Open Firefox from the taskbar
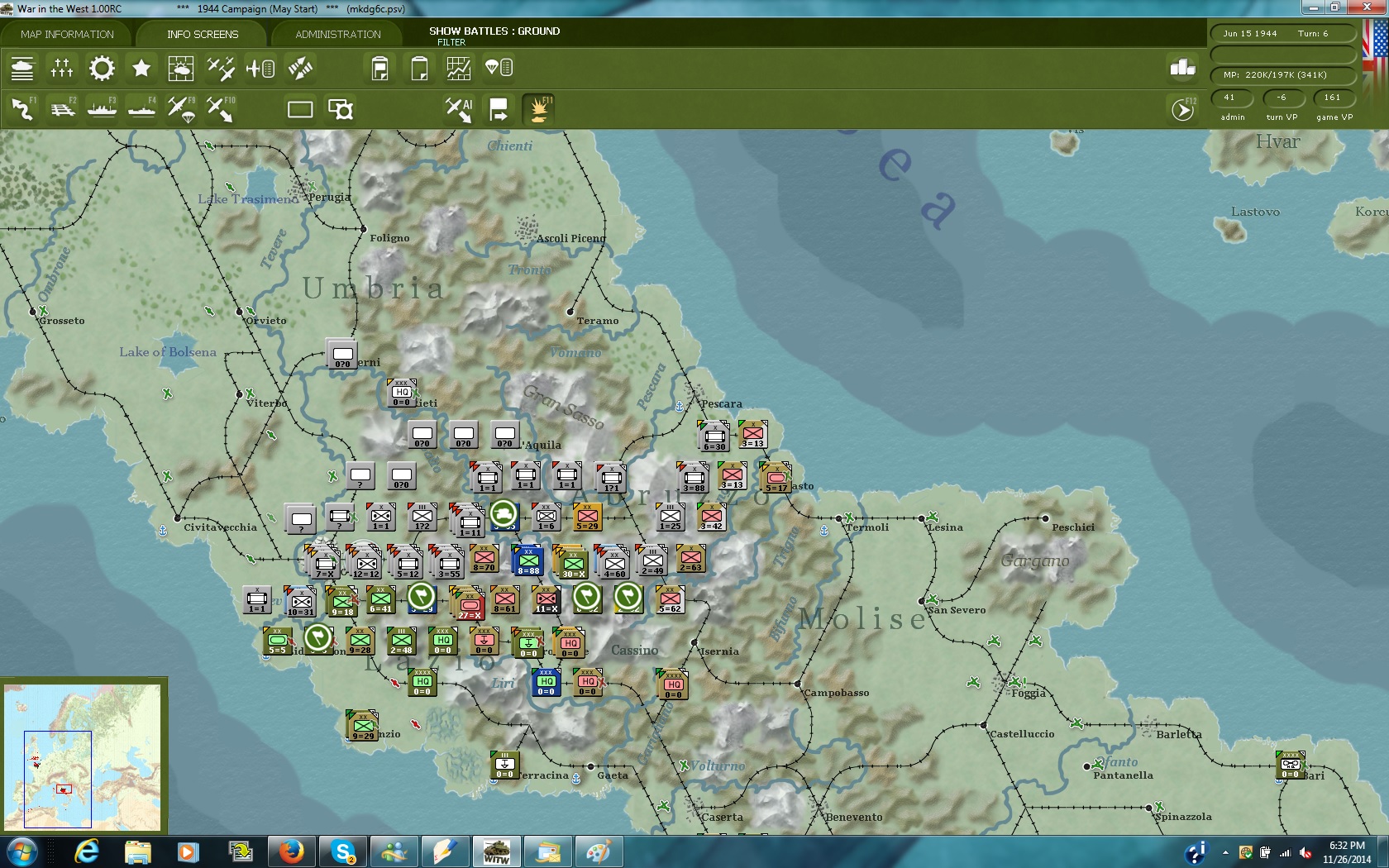 (291, 851)
